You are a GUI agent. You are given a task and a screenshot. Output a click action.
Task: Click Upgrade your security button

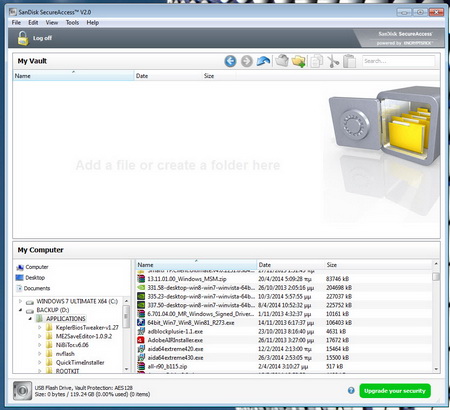click(x=395, y=391)
